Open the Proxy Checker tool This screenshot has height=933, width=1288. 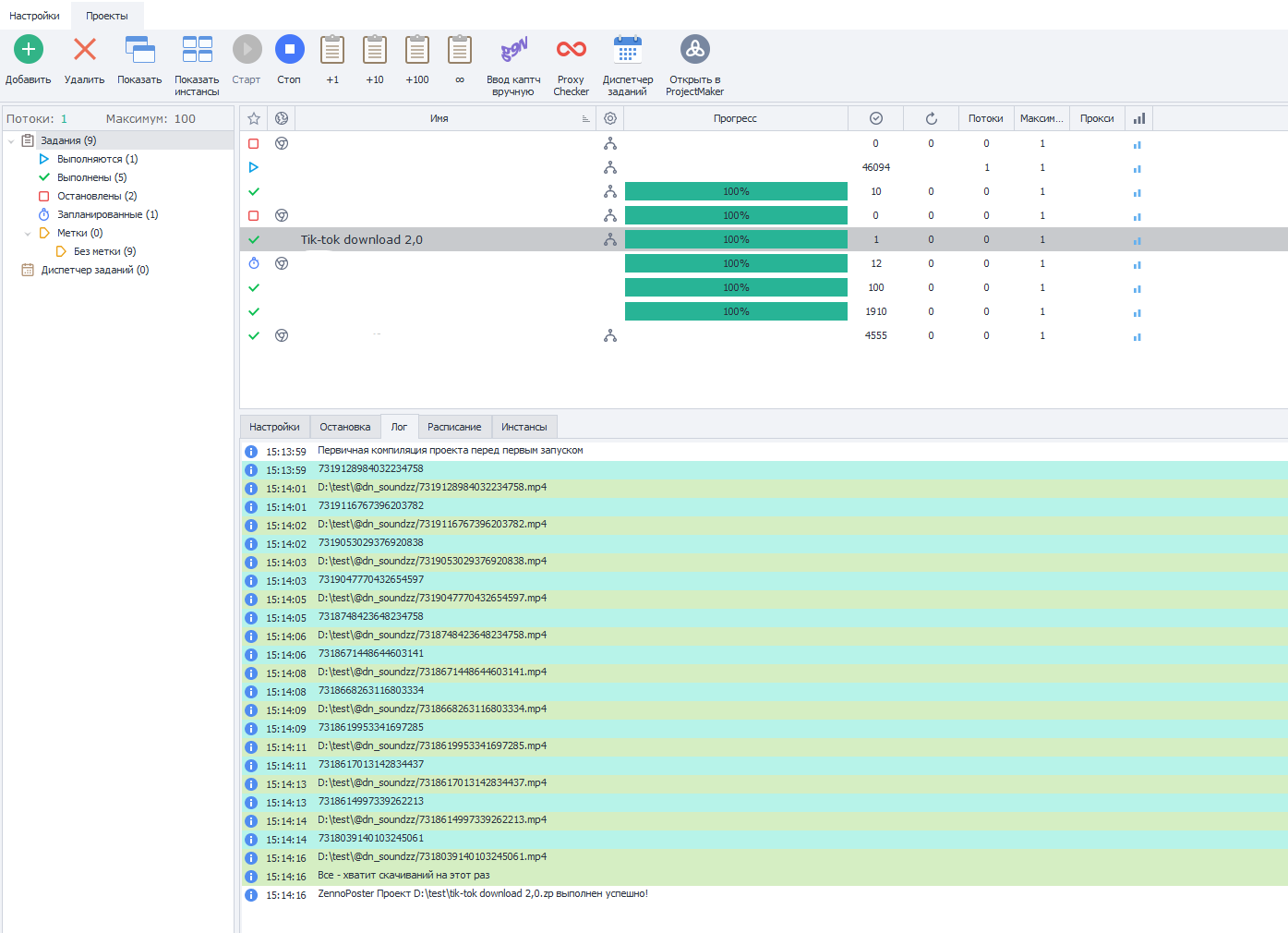571,50
